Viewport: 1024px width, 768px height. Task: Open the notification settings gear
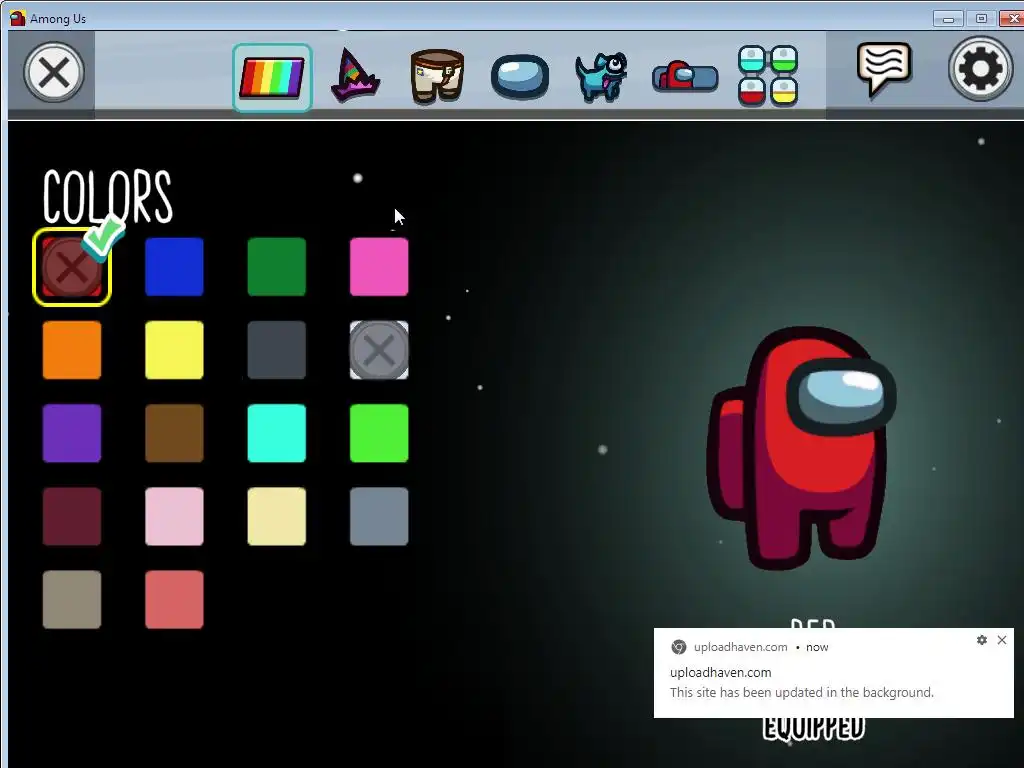(x=982, y=640)
